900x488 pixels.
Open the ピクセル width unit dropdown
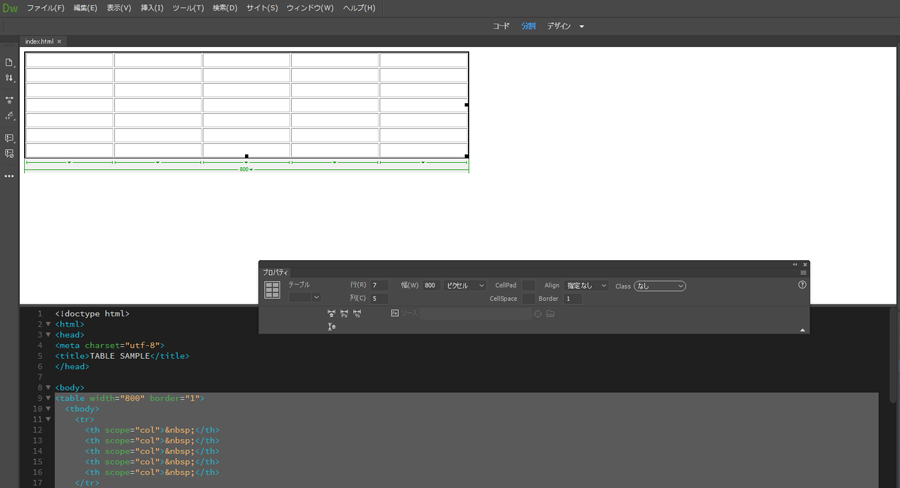click(465, 286)
